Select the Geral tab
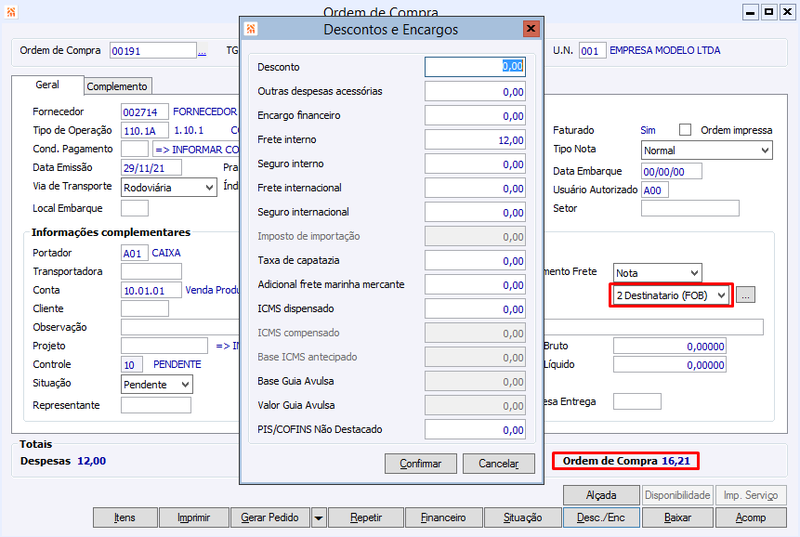 pos(47,85)
